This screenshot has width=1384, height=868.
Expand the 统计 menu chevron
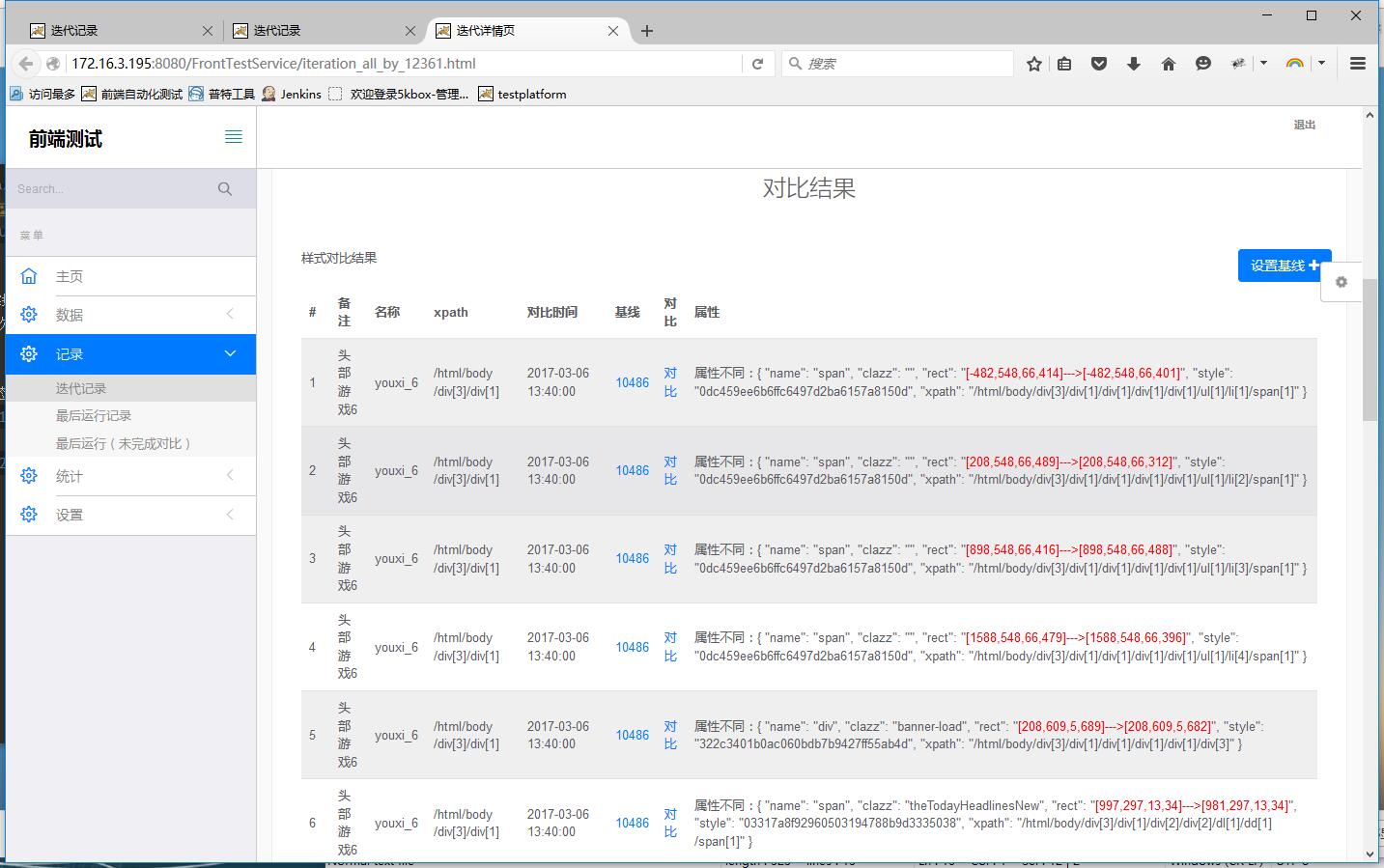(230, 475)
